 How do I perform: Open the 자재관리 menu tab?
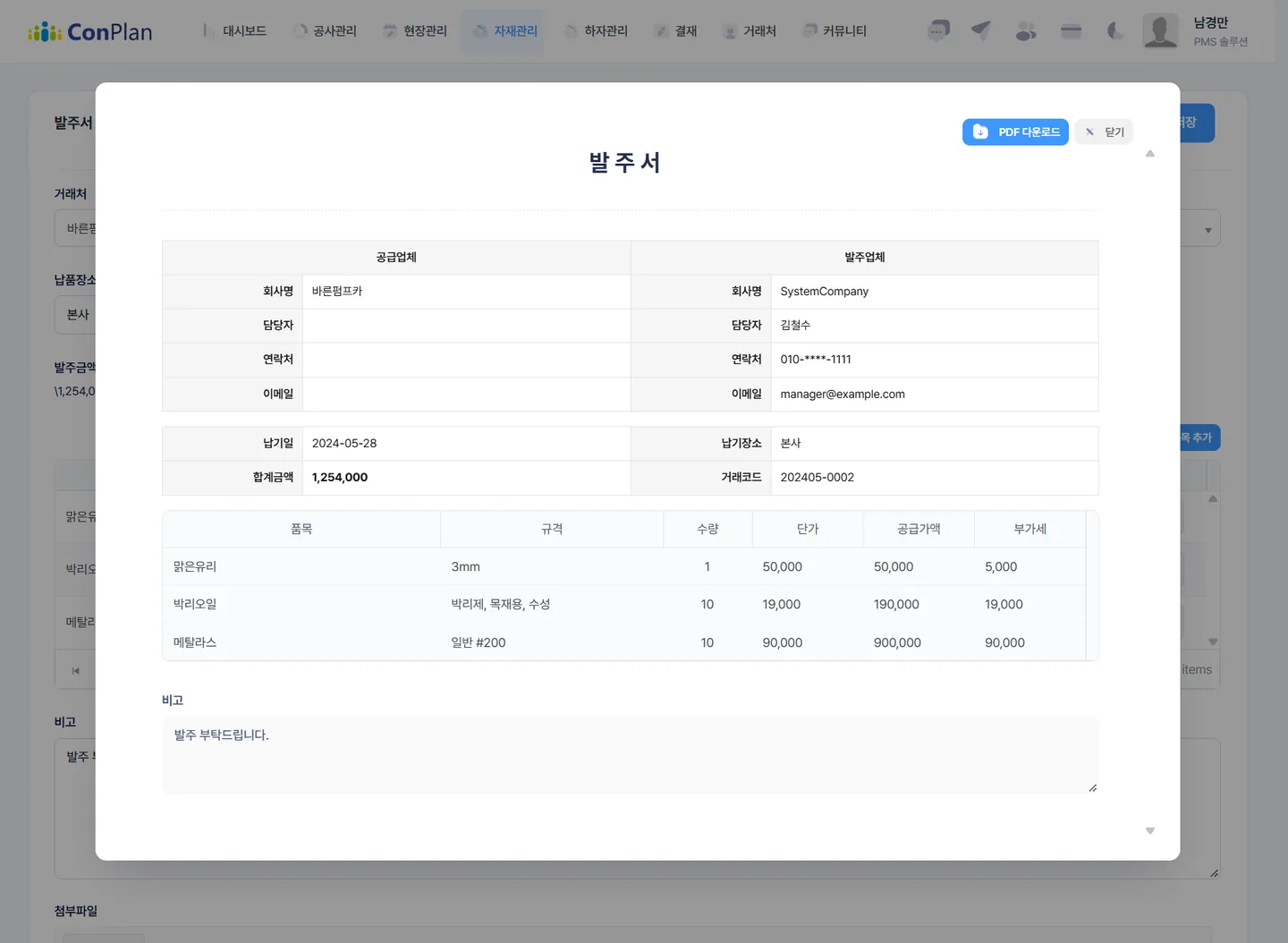[503, 31]
